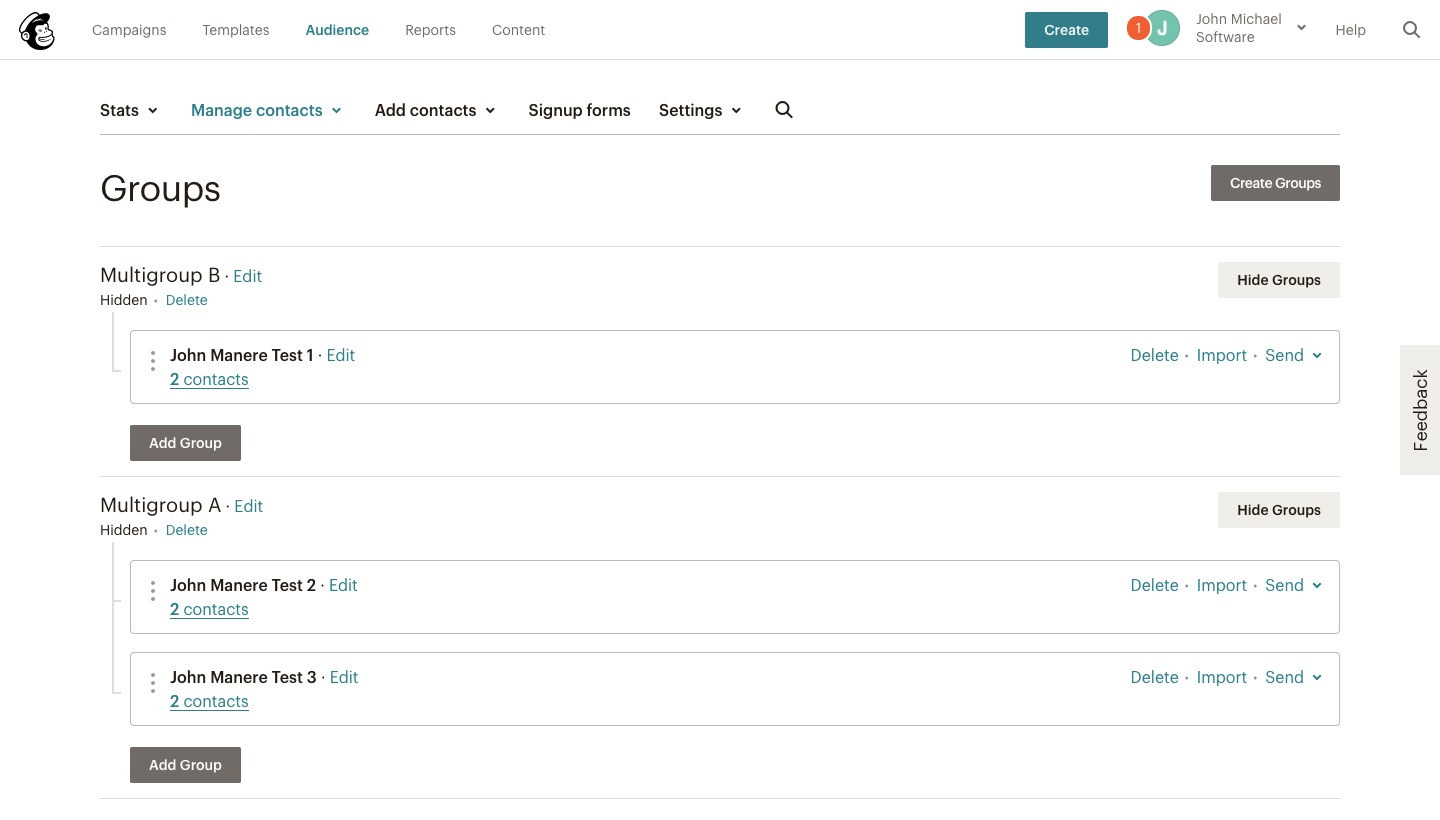
Task: Delete the John Manere Test 2 group
Action: pos(1154,585)
